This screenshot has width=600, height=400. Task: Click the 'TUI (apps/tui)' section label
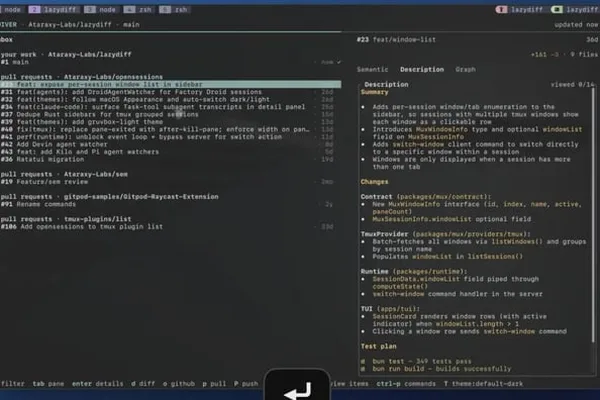tap(390, 309)
